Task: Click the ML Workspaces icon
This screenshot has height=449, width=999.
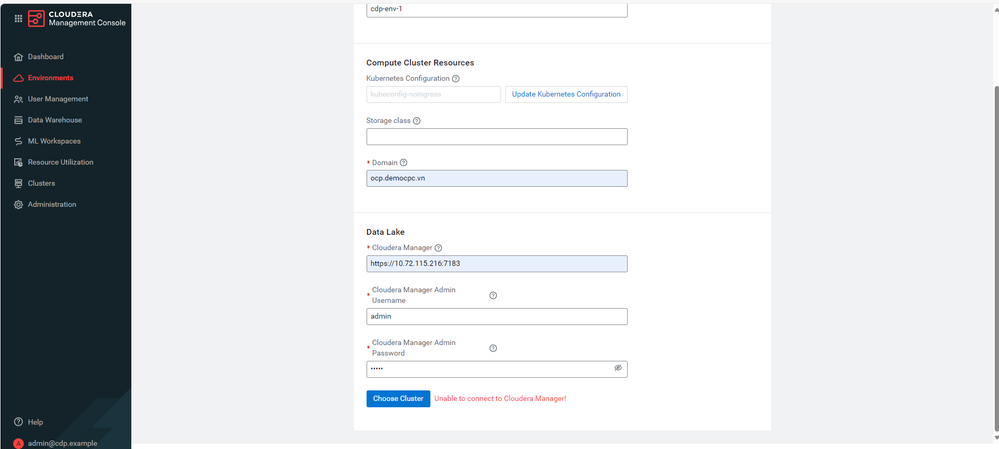Action: (x=18, y=141)
